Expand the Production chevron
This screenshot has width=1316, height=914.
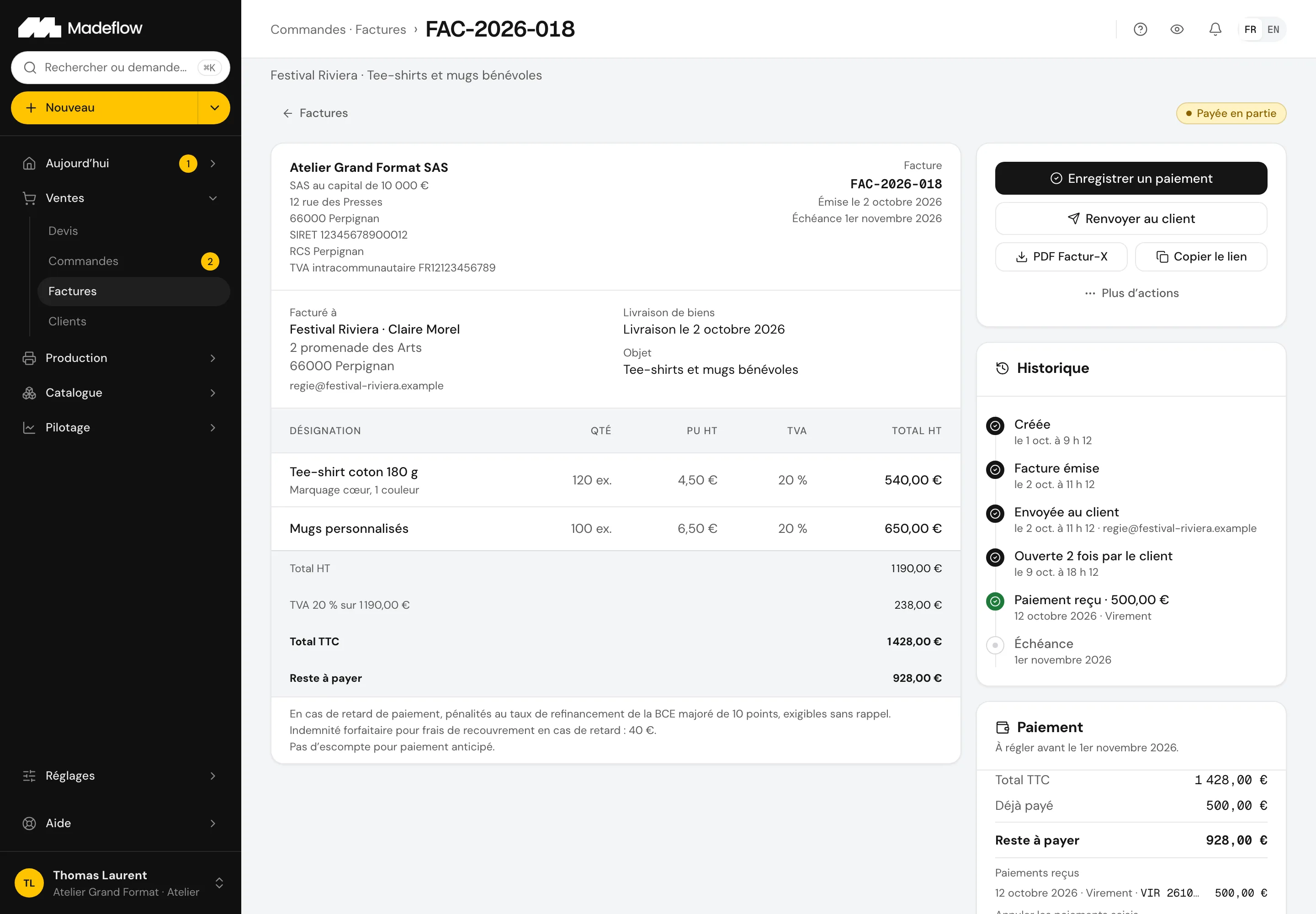(213, 358)
